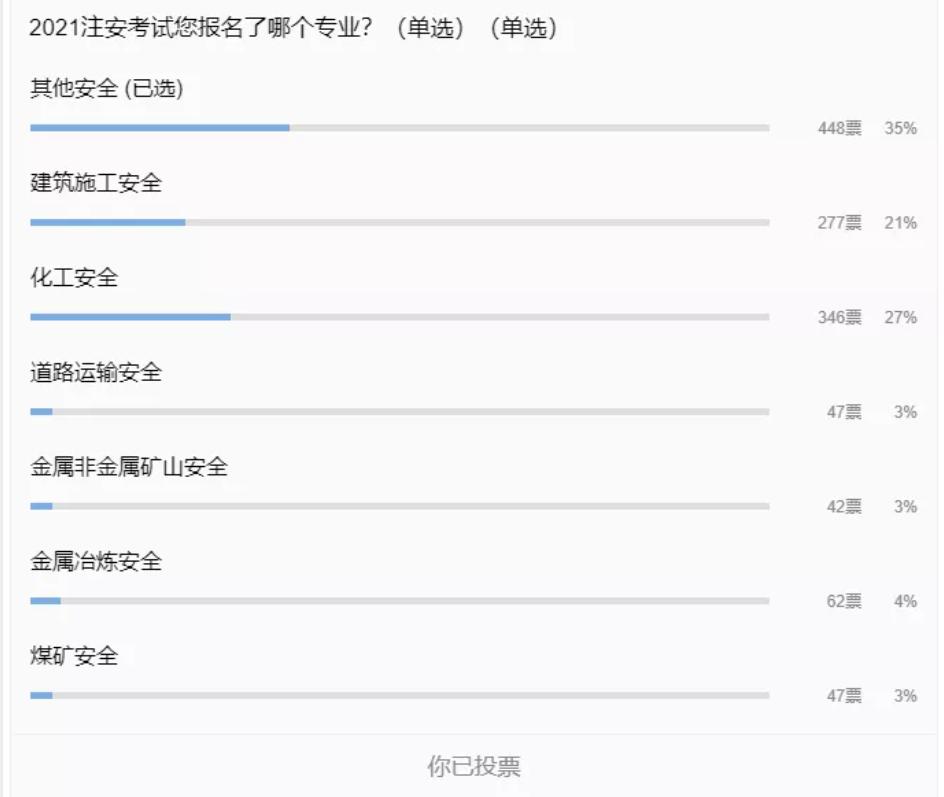The width and height of the screenshot is (944, 797).
Task: Click the 化工安全 progress bar
Action: click(x=399, y=317)
